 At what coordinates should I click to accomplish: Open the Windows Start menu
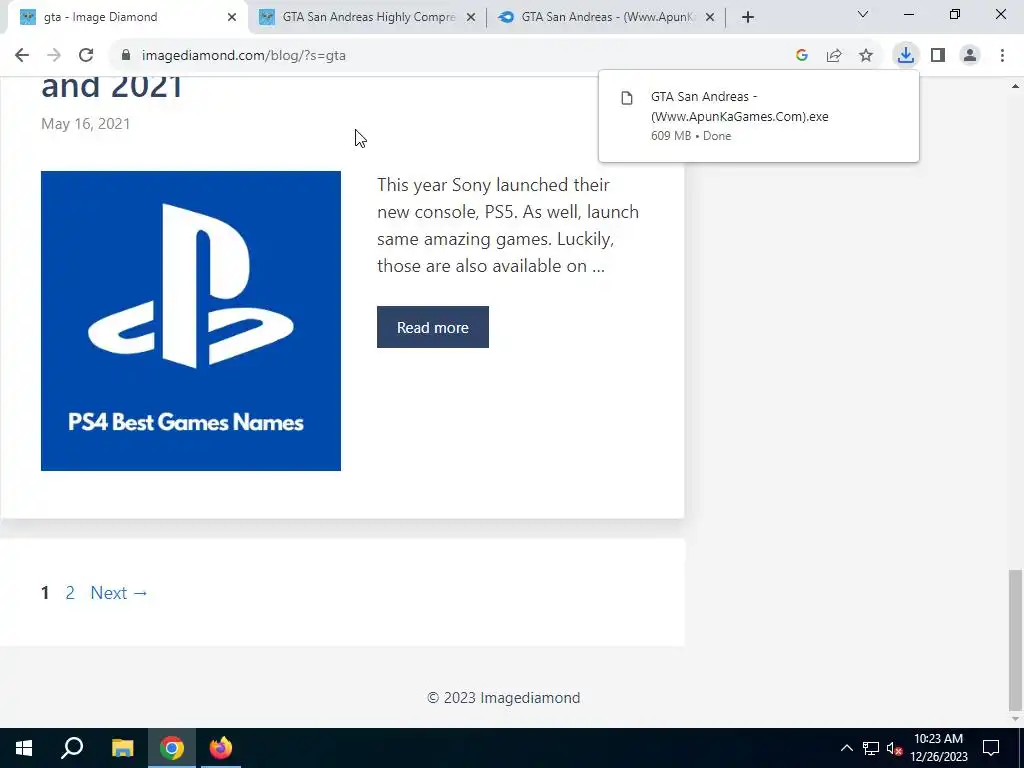point(24,748)
